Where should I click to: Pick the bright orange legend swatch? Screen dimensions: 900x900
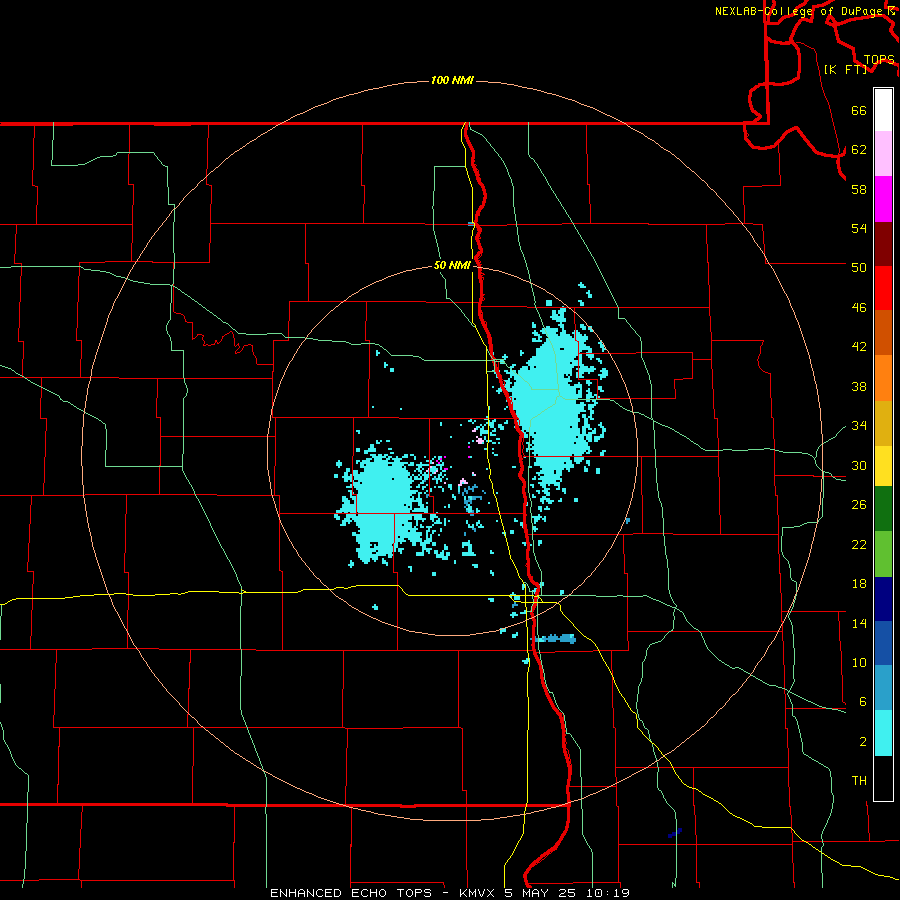click(x=883, y=378)
